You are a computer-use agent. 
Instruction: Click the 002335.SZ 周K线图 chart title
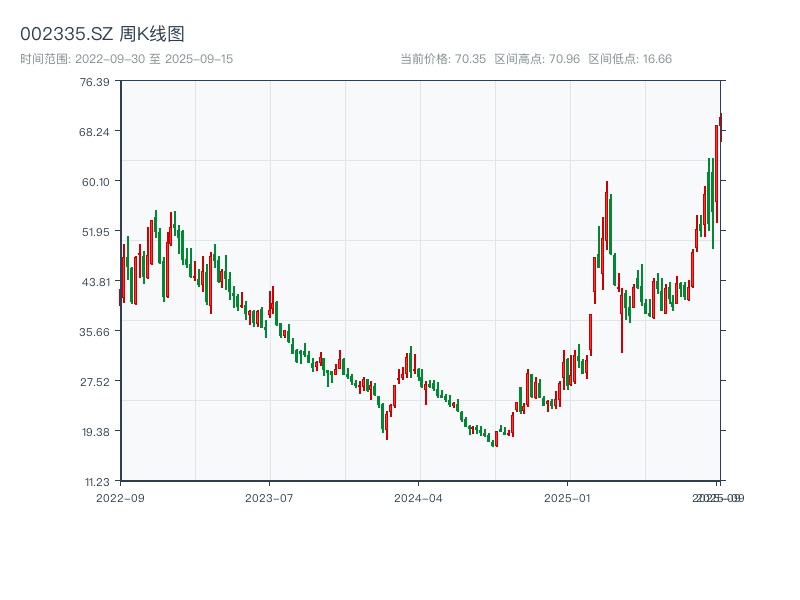(x=102, y=35)
